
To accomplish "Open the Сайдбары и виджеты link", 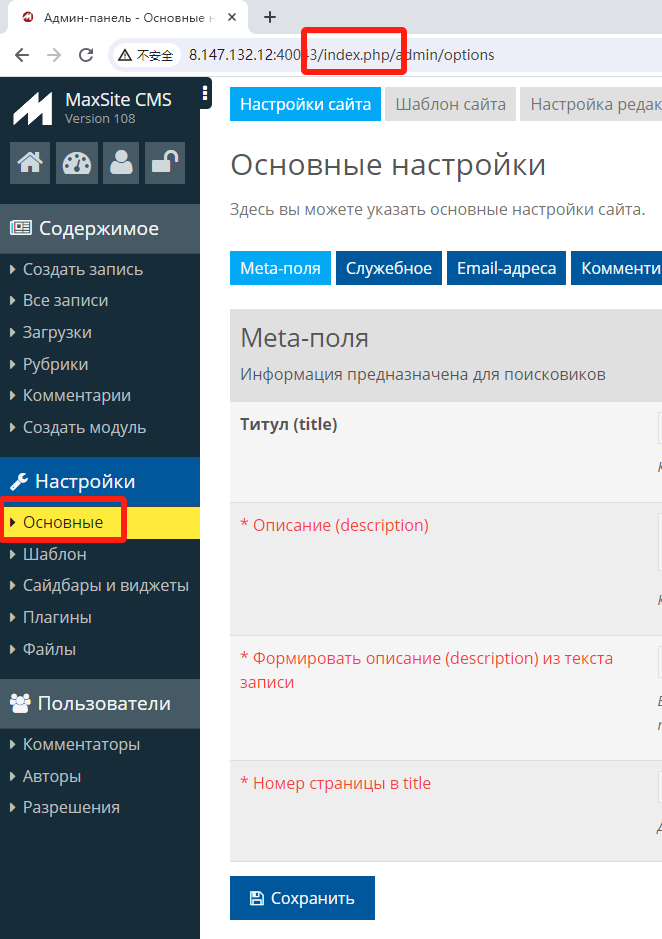I will coord(105,586).
